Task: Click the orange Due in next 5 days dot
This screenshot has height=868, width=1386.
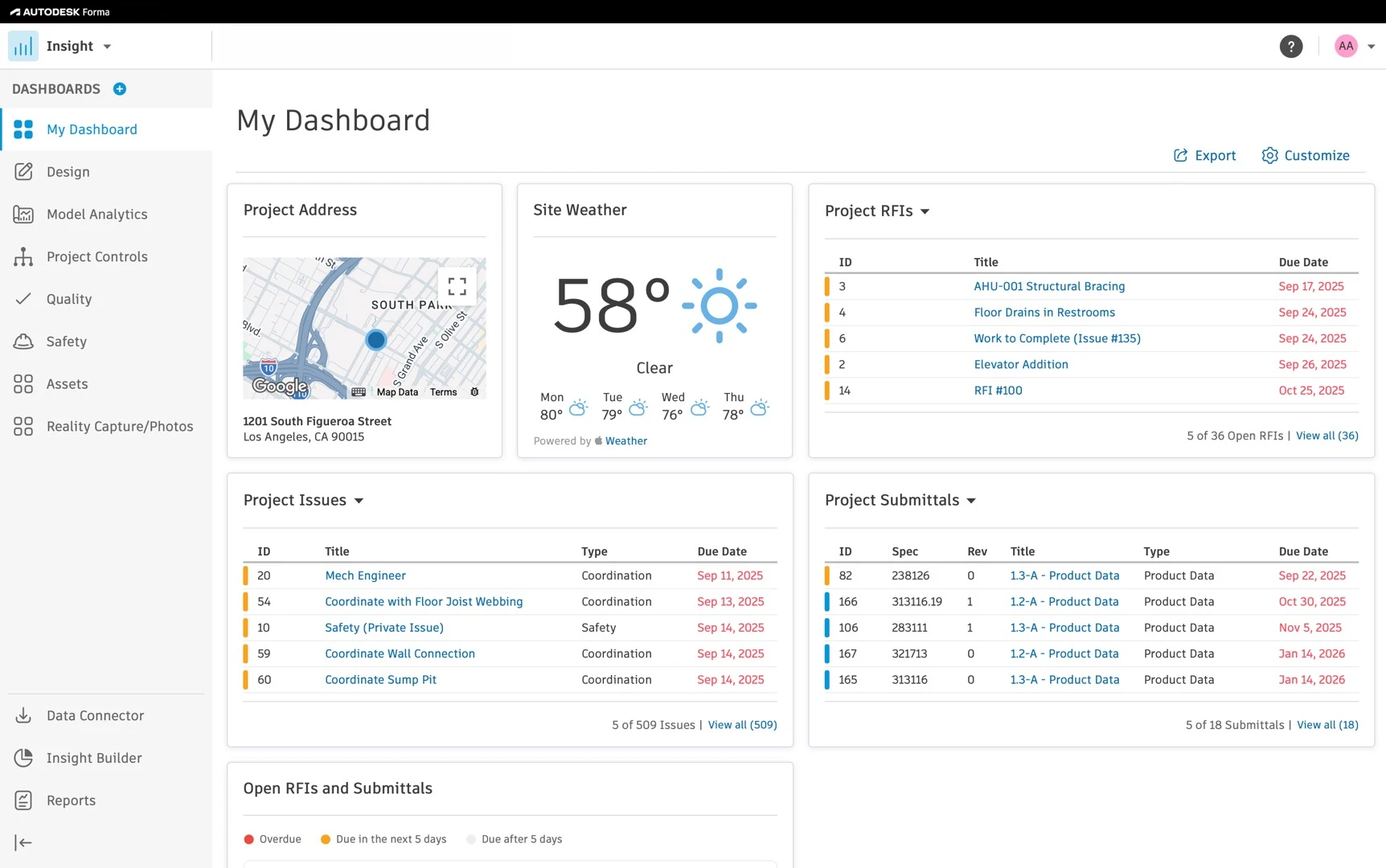Action: [326, 839]
